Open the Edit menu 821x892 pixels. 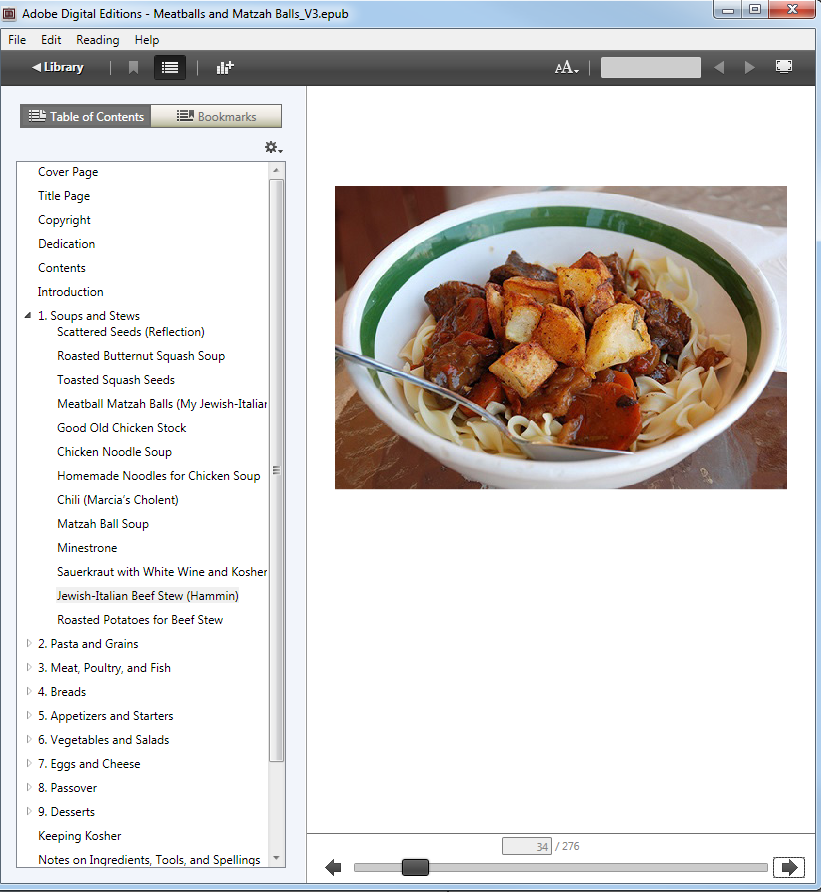click(51, 40)
